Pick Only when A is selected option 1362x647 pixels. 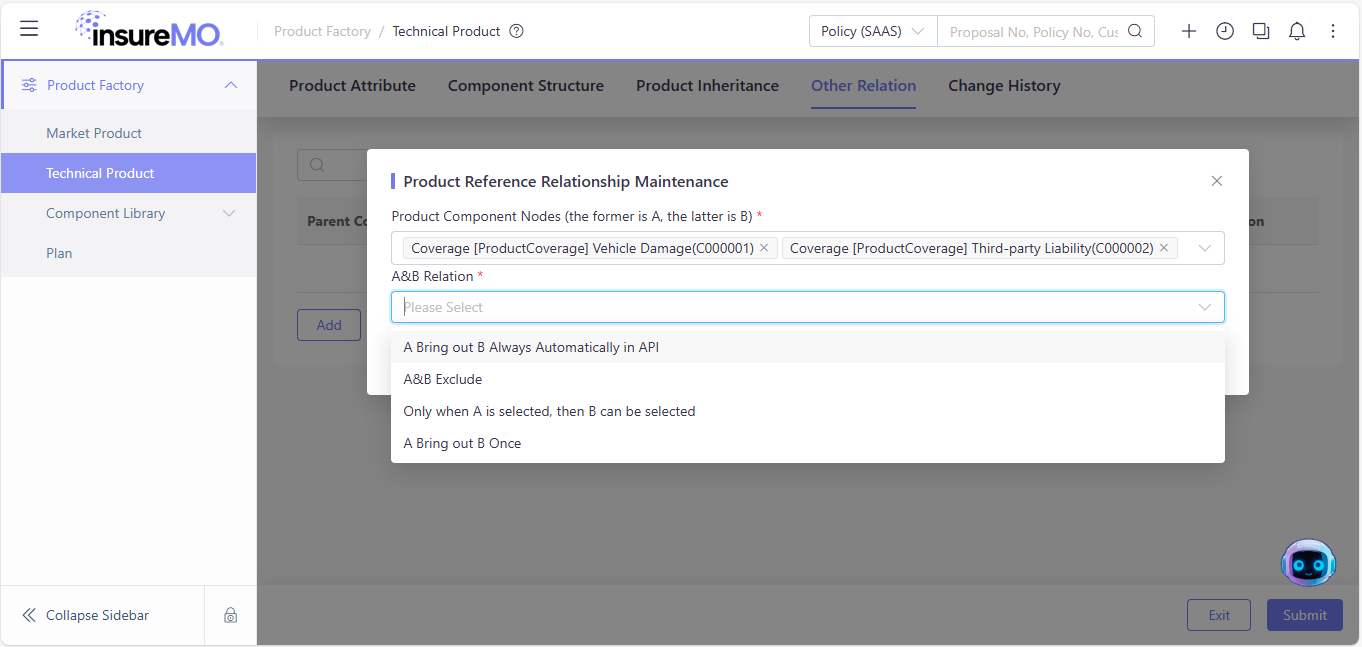[808, 411]
